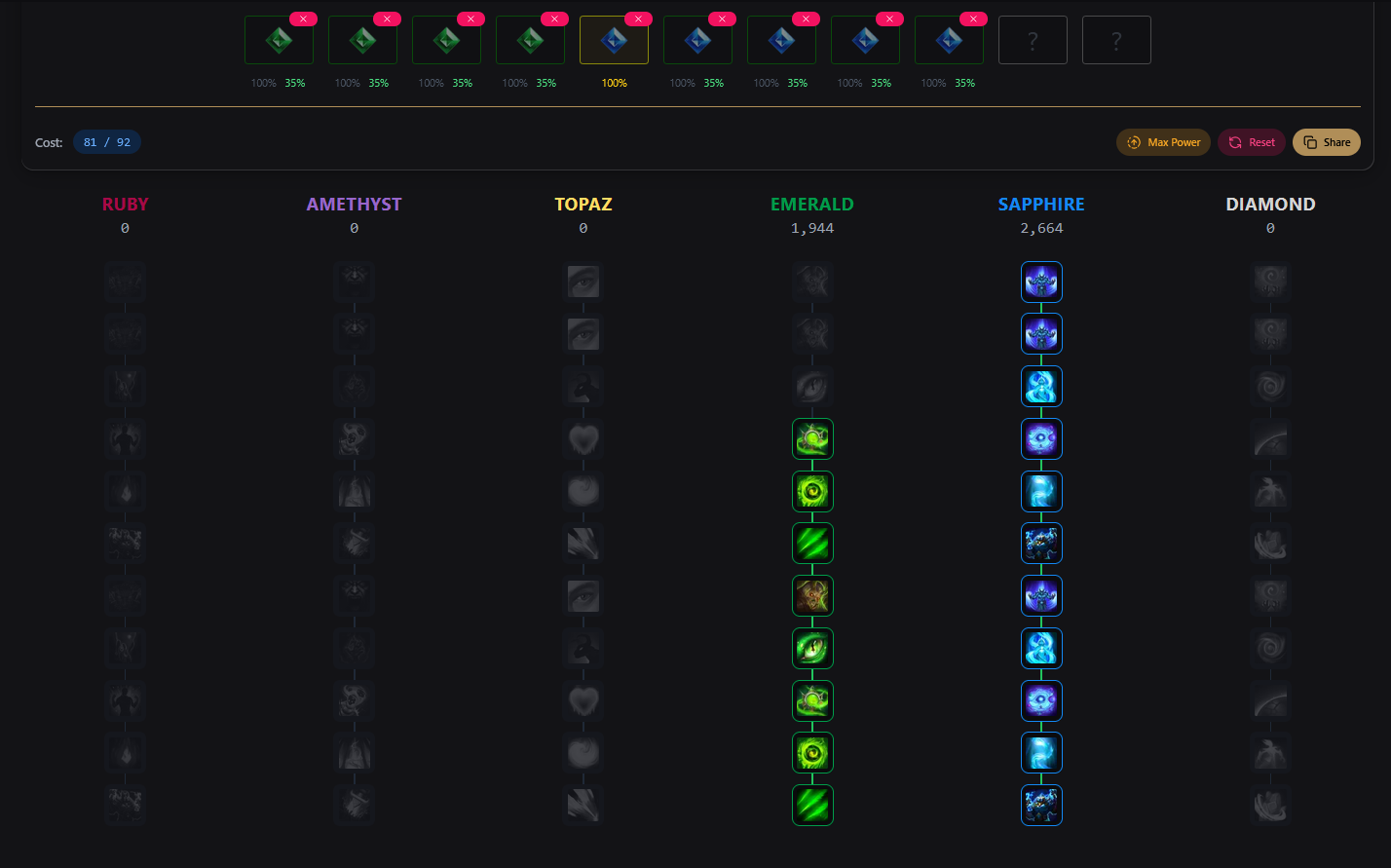
Task: Select the Sapphire column header
Action: click(x=1041, y=205)
